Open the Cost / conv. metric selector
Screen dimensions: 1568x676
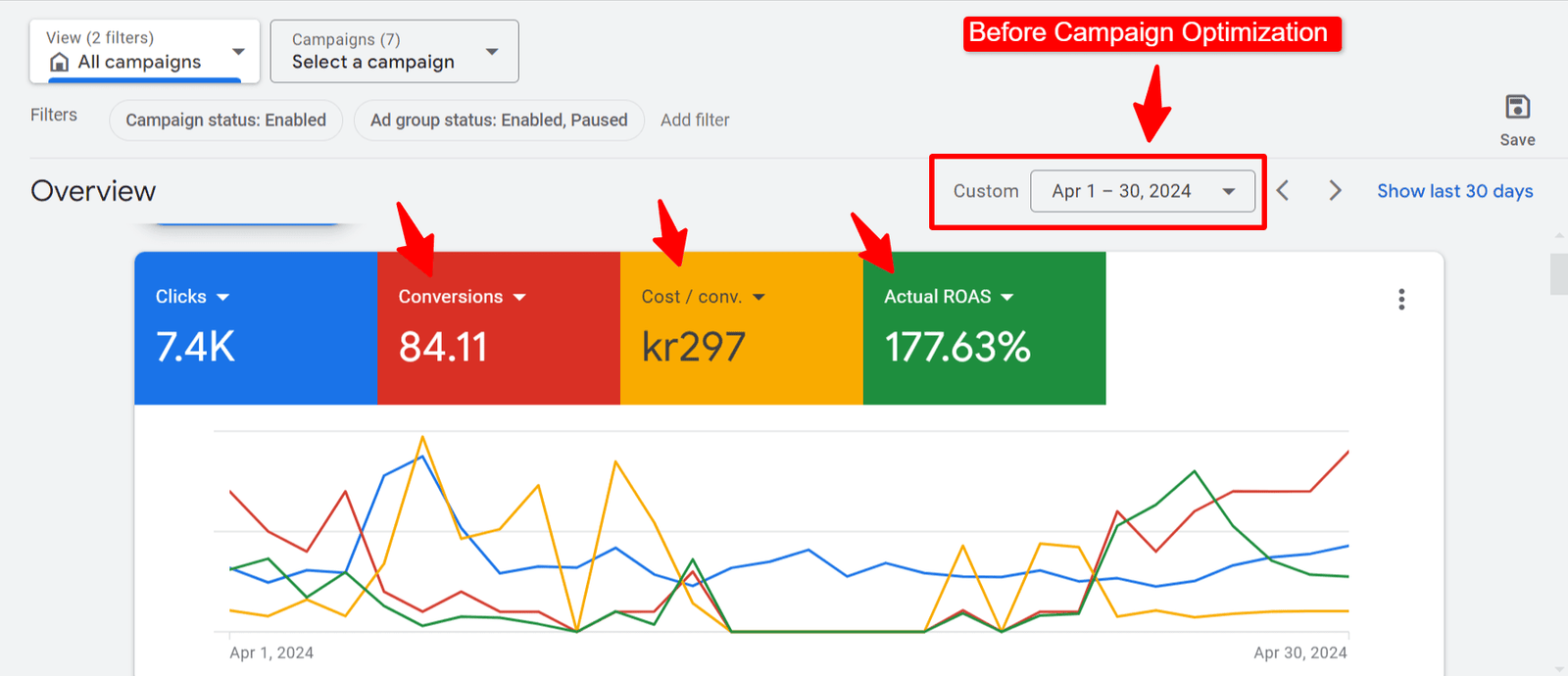(759, 297)
